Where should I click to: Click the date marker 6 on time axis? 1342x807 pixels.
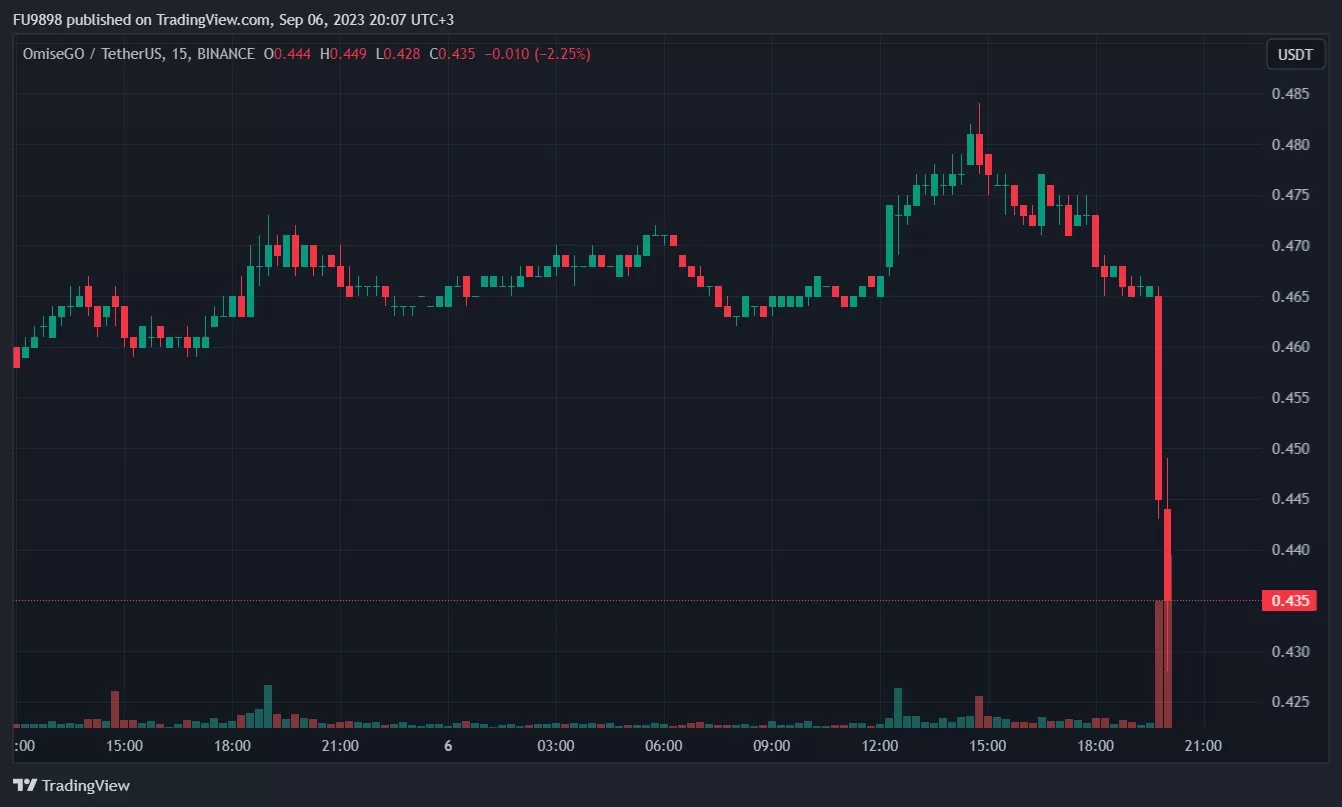pyautogui.click(x=448, y=745)
